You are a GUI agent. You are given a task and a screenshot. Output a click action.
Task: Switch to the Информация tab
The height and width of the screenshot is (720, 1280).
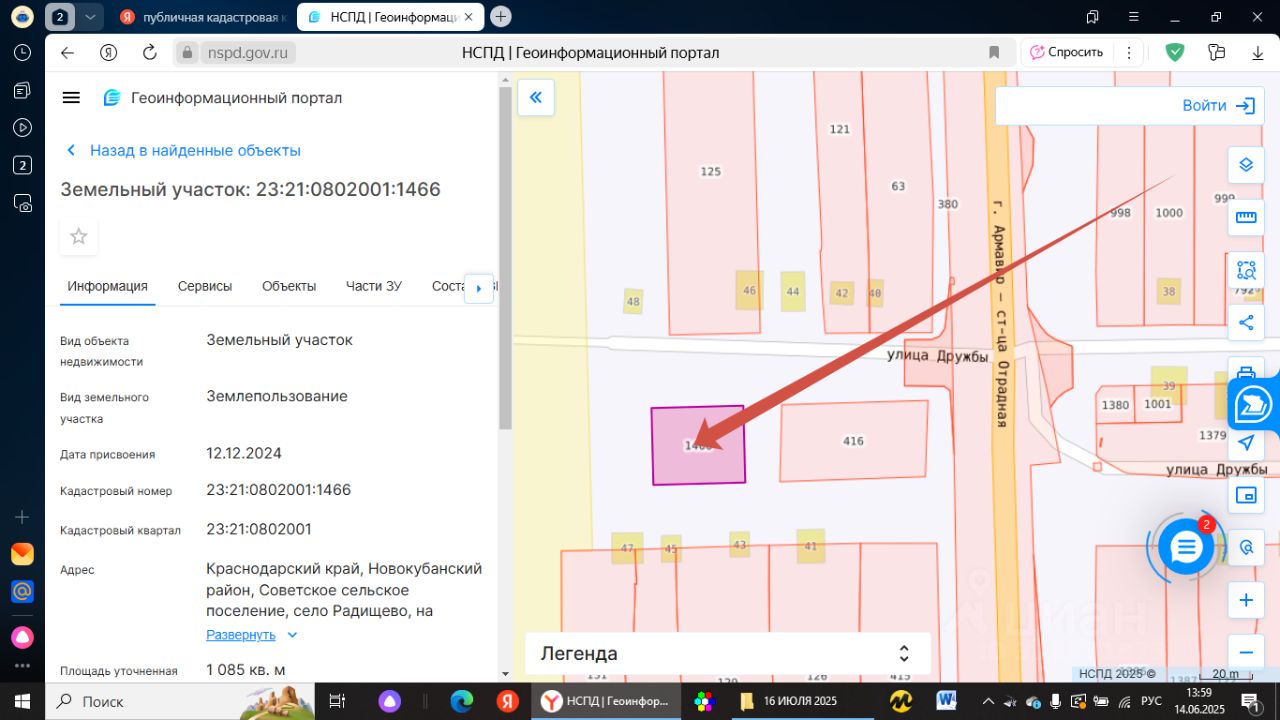108,286
